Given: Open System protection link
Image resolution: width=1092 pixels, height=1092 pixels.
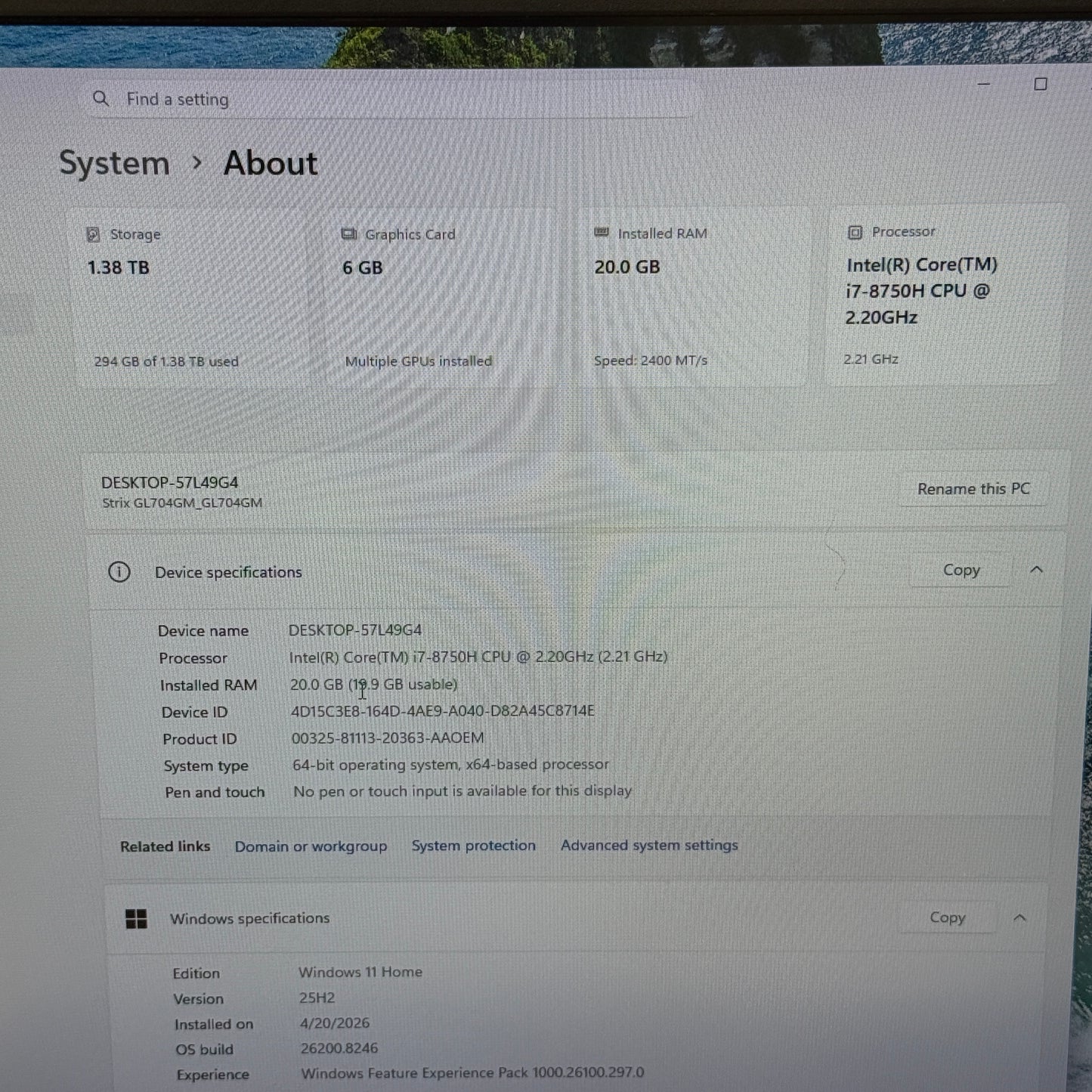Looking at the screenshot, I should (x=473, y=846).
